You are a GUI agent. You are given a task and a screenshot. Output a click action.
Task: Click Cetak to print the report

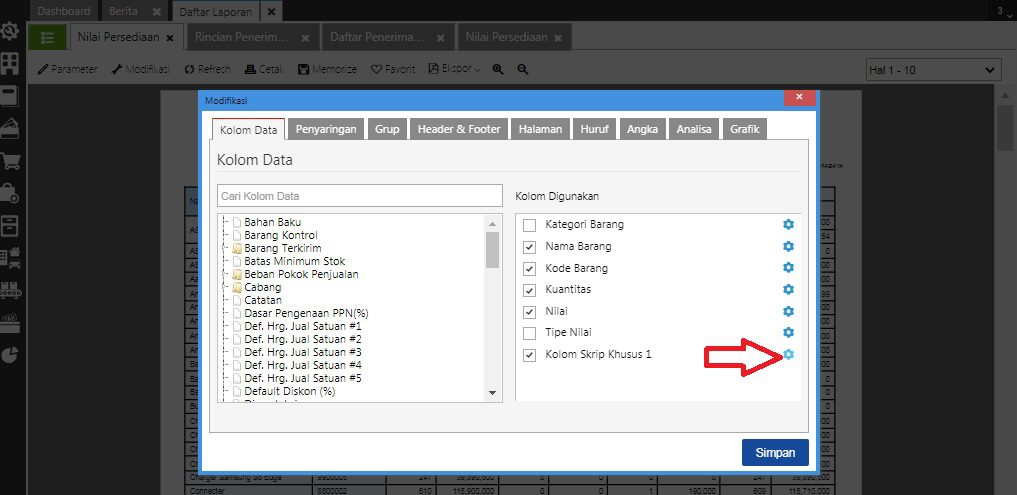tap(264, 69)
